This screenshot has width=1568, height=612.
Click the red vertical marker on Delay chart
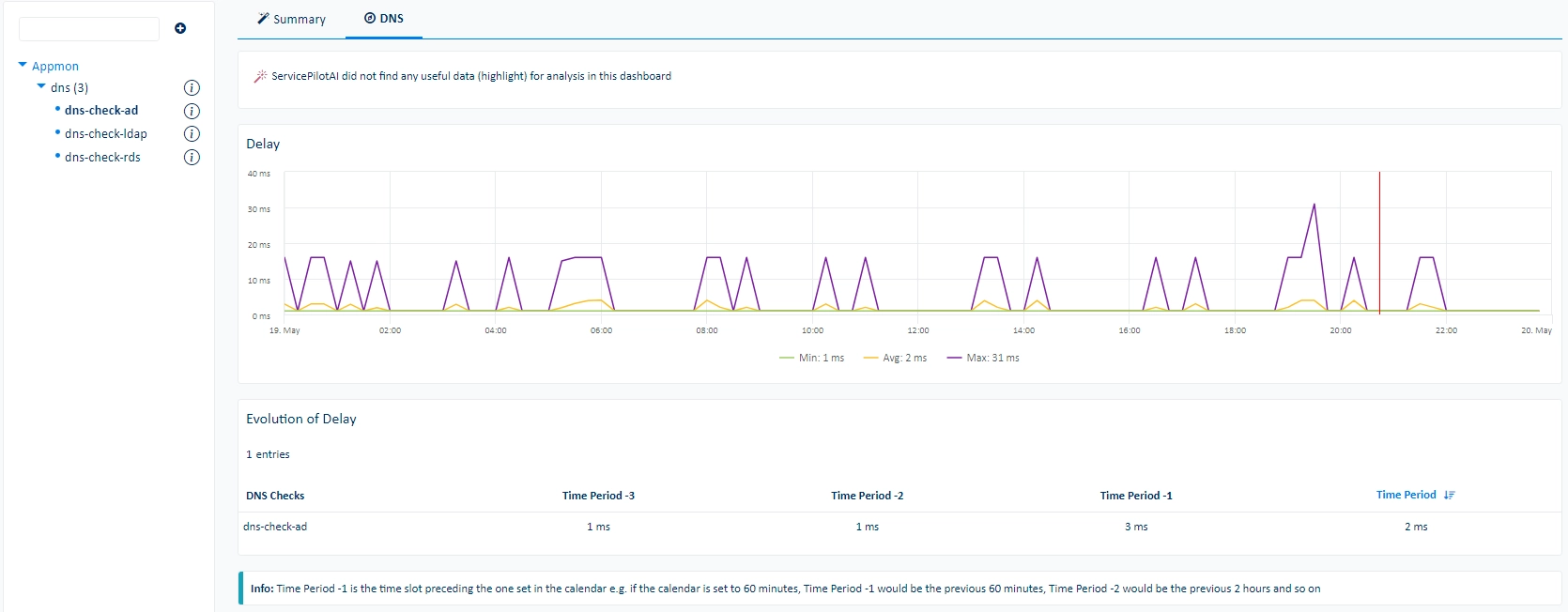point(1379,242)
